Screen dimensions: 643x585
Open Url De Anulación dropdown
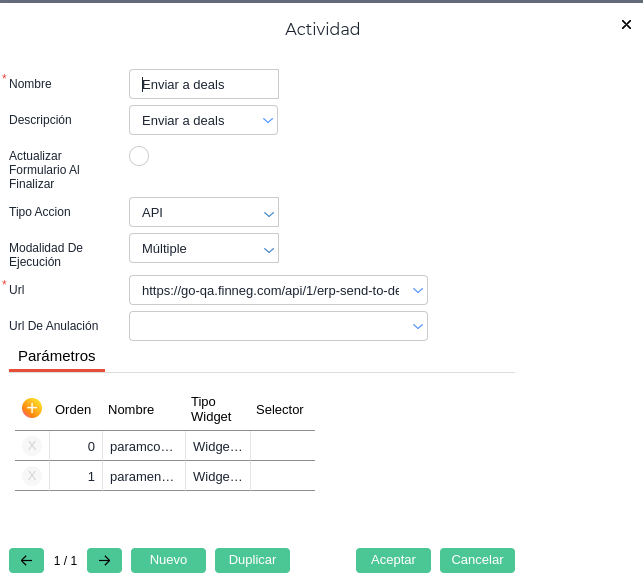[x=418, y=326]
